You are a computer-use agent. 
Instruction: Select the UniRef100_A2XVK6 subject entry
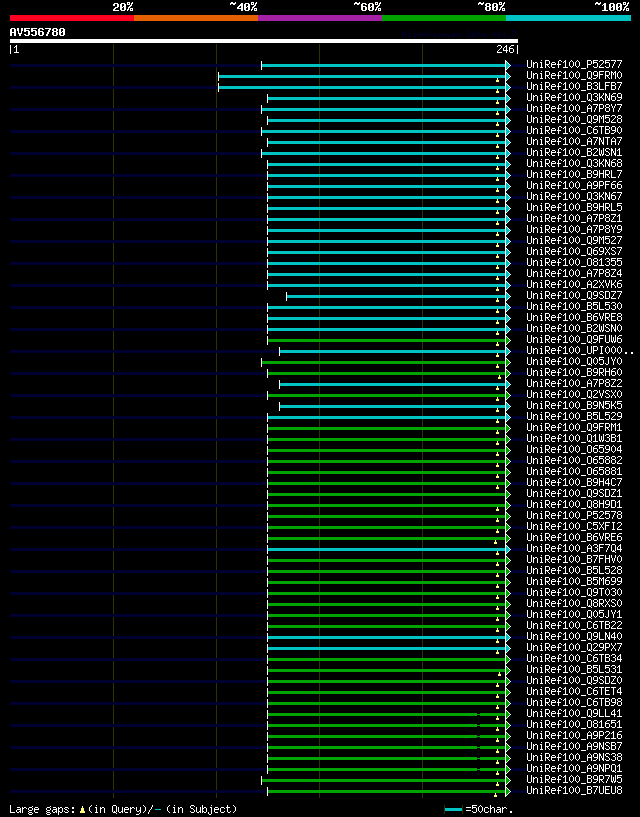(x=574, y=284)
